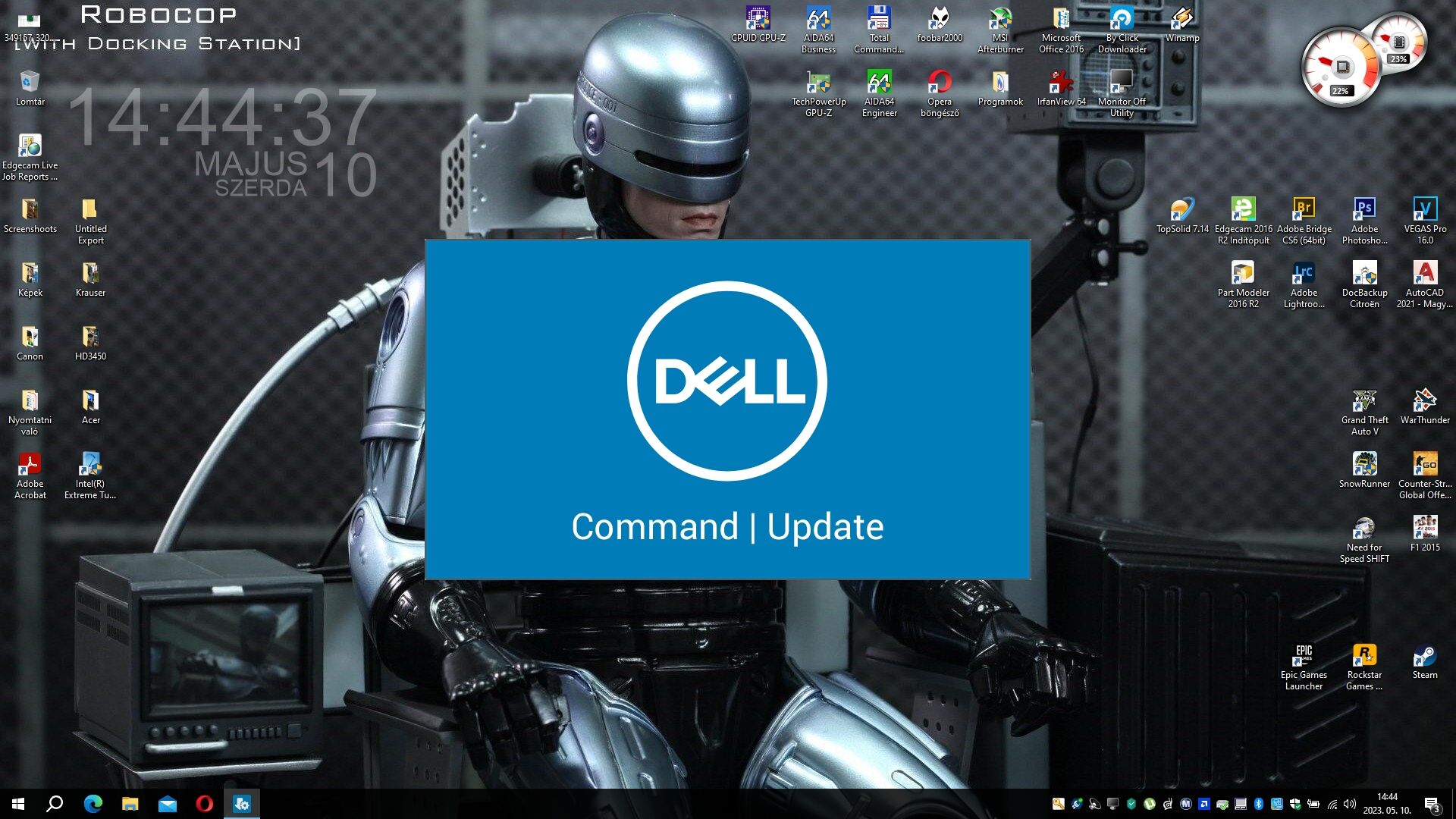This screenshot has width=1456, height=819.
Task: Launch IrfanView 64 shortcut
Action: tap(1061, 88)
